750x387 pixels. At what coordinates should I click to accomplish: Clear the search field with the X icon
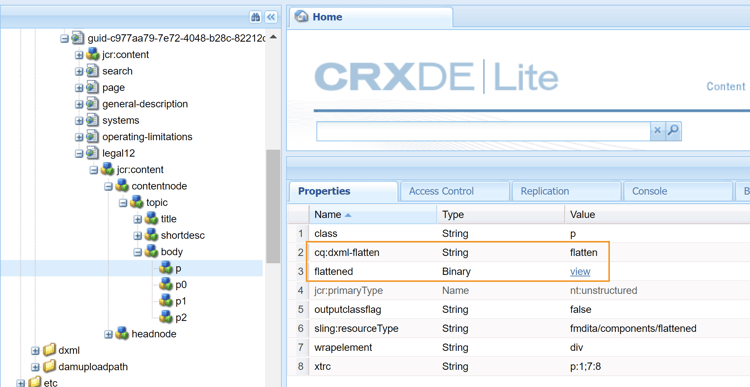click(658, 130)
